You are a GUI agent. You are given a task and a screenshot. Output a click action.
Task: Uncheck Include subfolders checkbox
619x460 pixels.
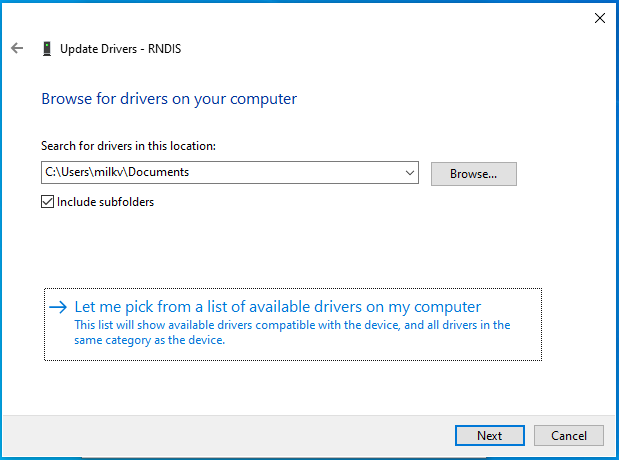47,202
